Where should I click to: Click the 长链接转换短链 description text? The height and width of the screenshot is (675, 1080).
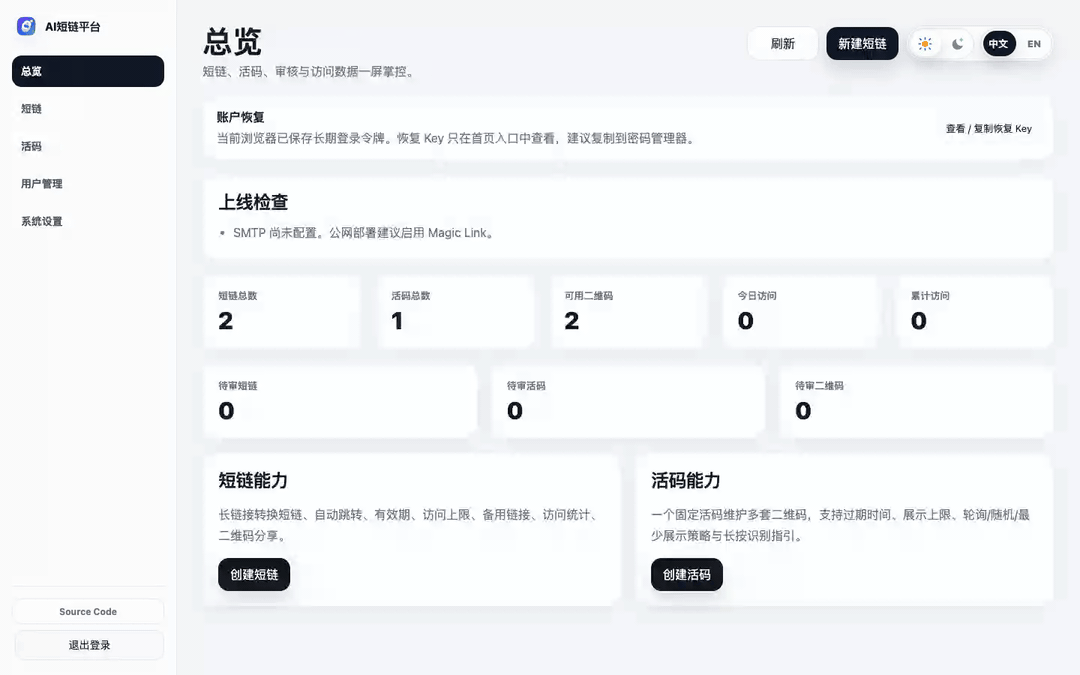(x=411, y=525)
